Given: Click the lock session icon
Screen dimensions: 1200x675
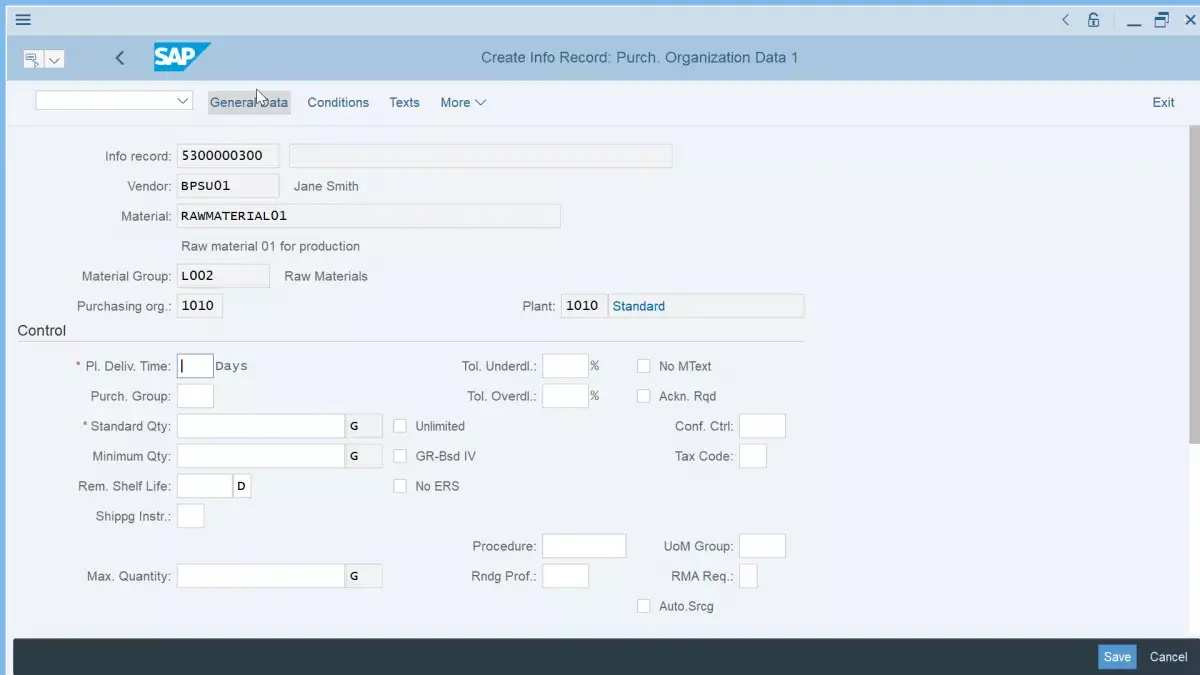Looking at the screenshot, I should [1094, 19].
